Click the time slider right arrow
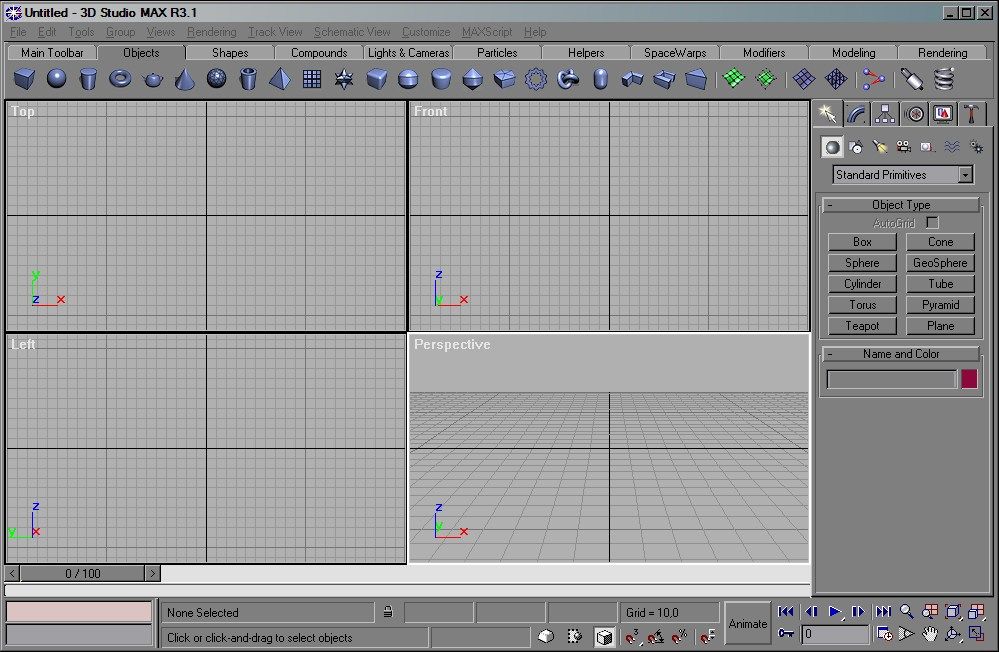Viewport: 999px width, 652px height. pyautogui.click(x=152, y=574)
